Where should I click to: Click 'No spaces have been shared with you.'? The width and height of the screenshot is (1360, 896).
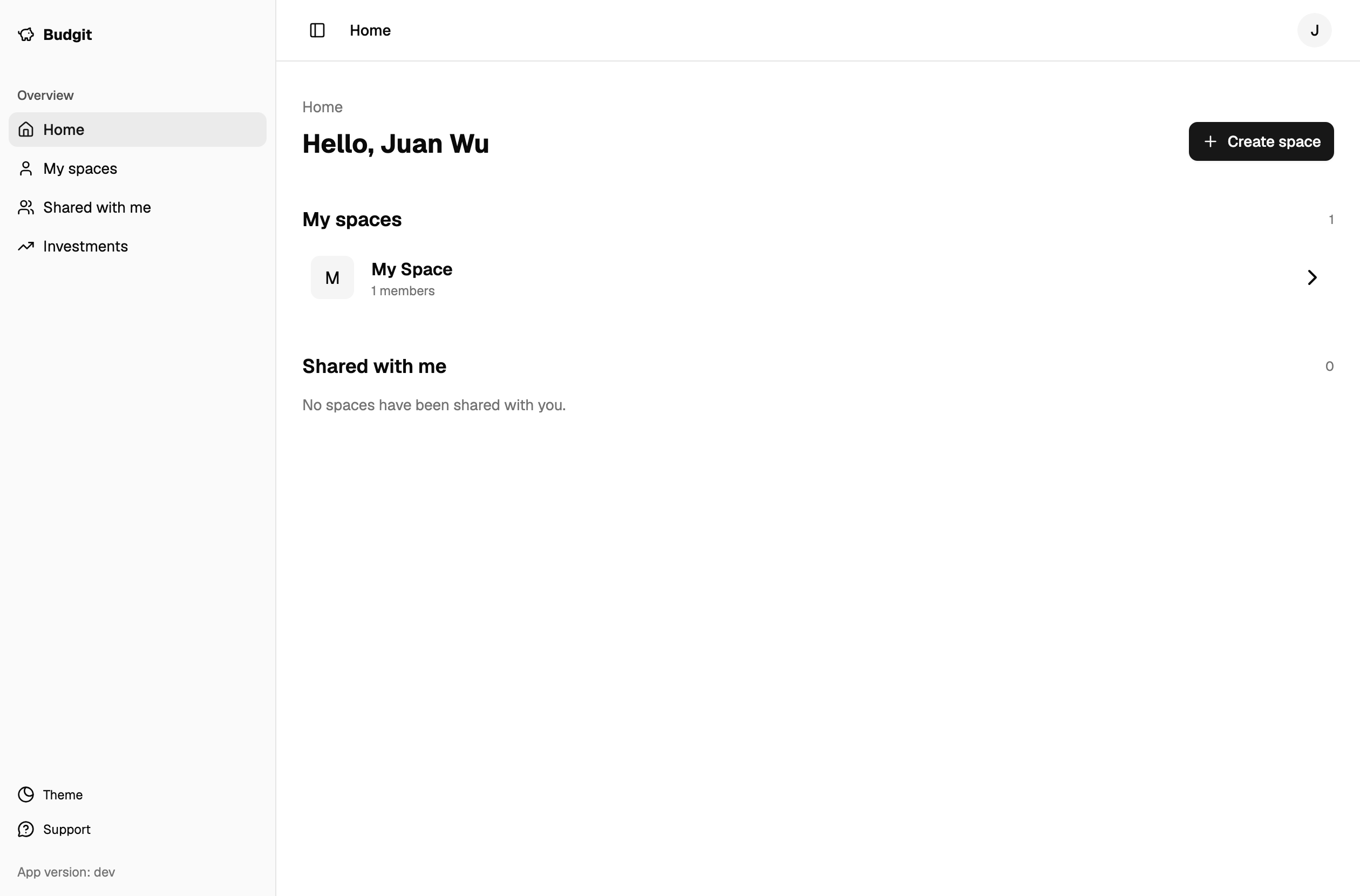click(x=434, y=405)
